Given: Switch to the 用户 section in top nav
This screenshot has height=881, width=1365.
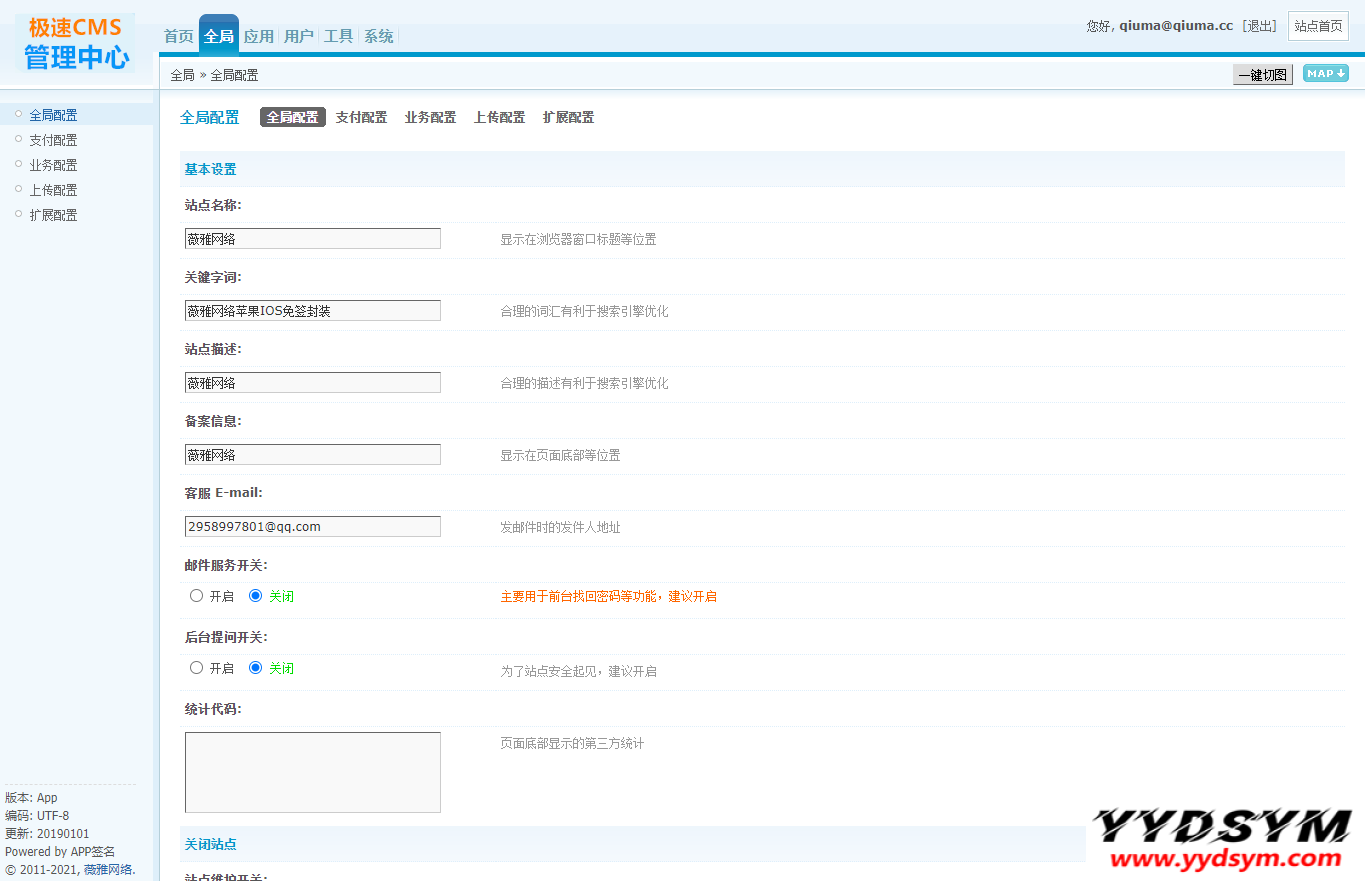Looking at the screenshot, I should 298,35.
